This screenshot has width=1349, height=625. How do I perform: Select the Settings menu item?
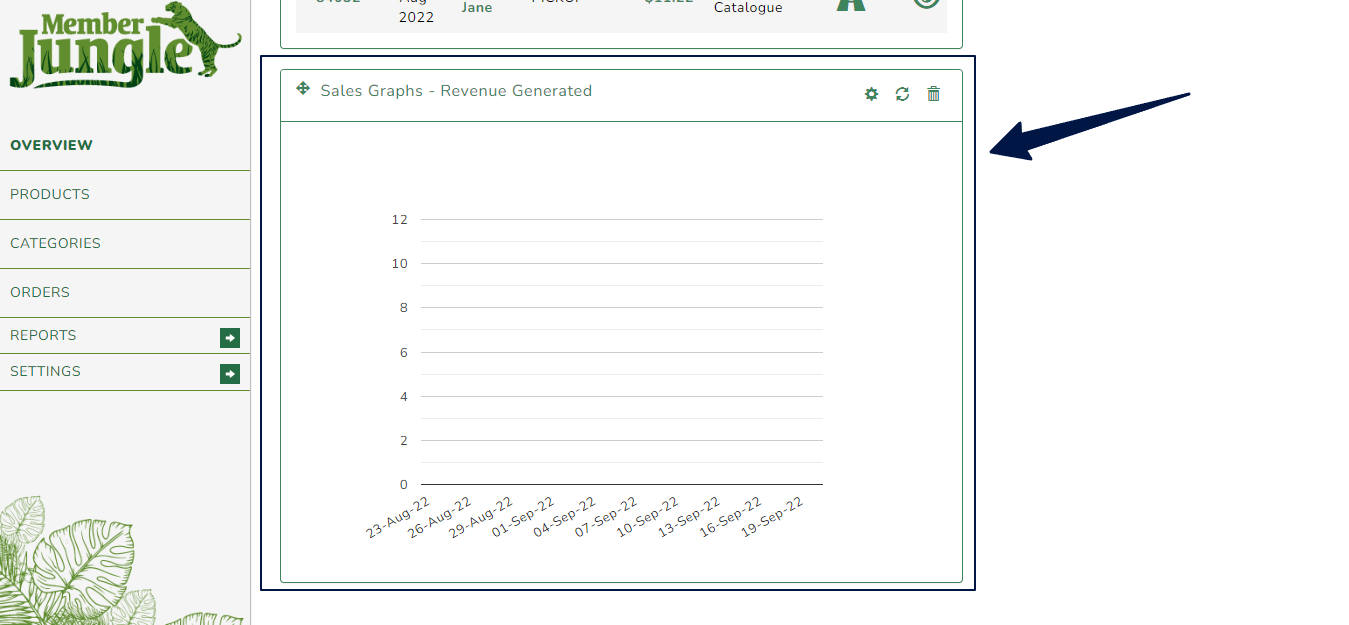45,371
